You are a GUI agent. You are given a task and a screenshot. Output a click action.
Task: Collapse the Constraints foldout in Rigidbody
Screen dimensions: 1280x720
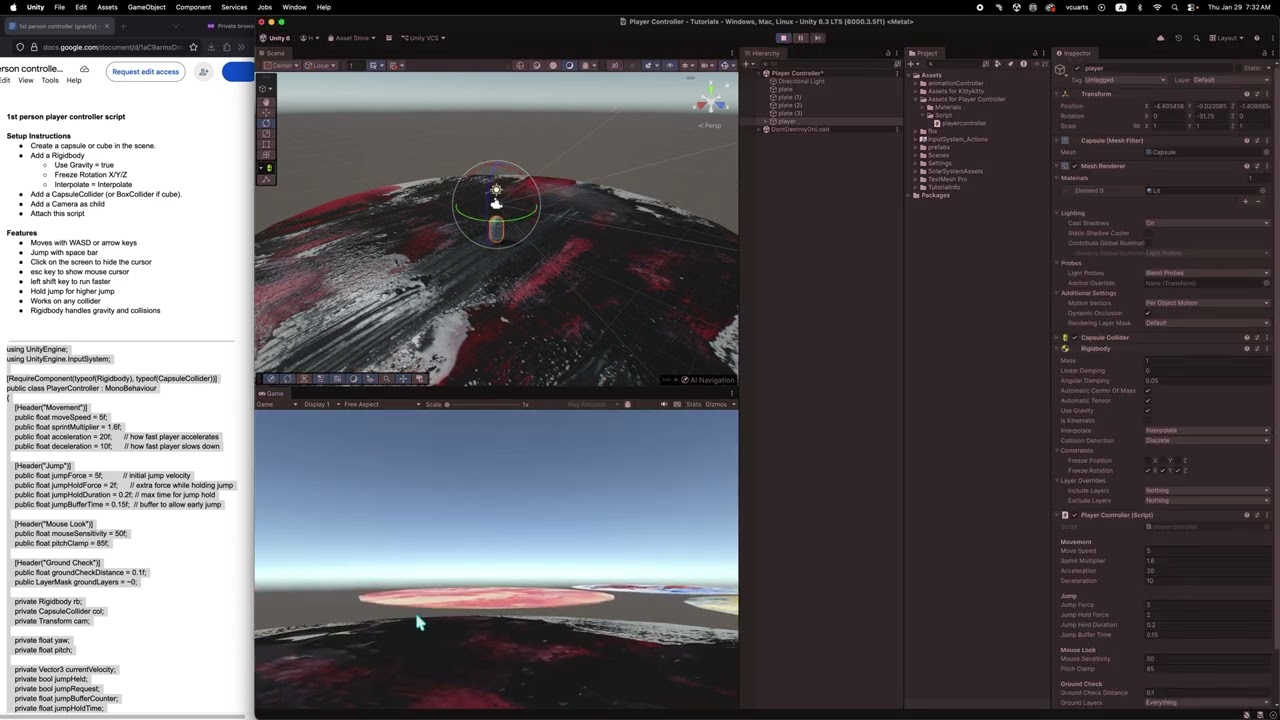click(1057, 451)
